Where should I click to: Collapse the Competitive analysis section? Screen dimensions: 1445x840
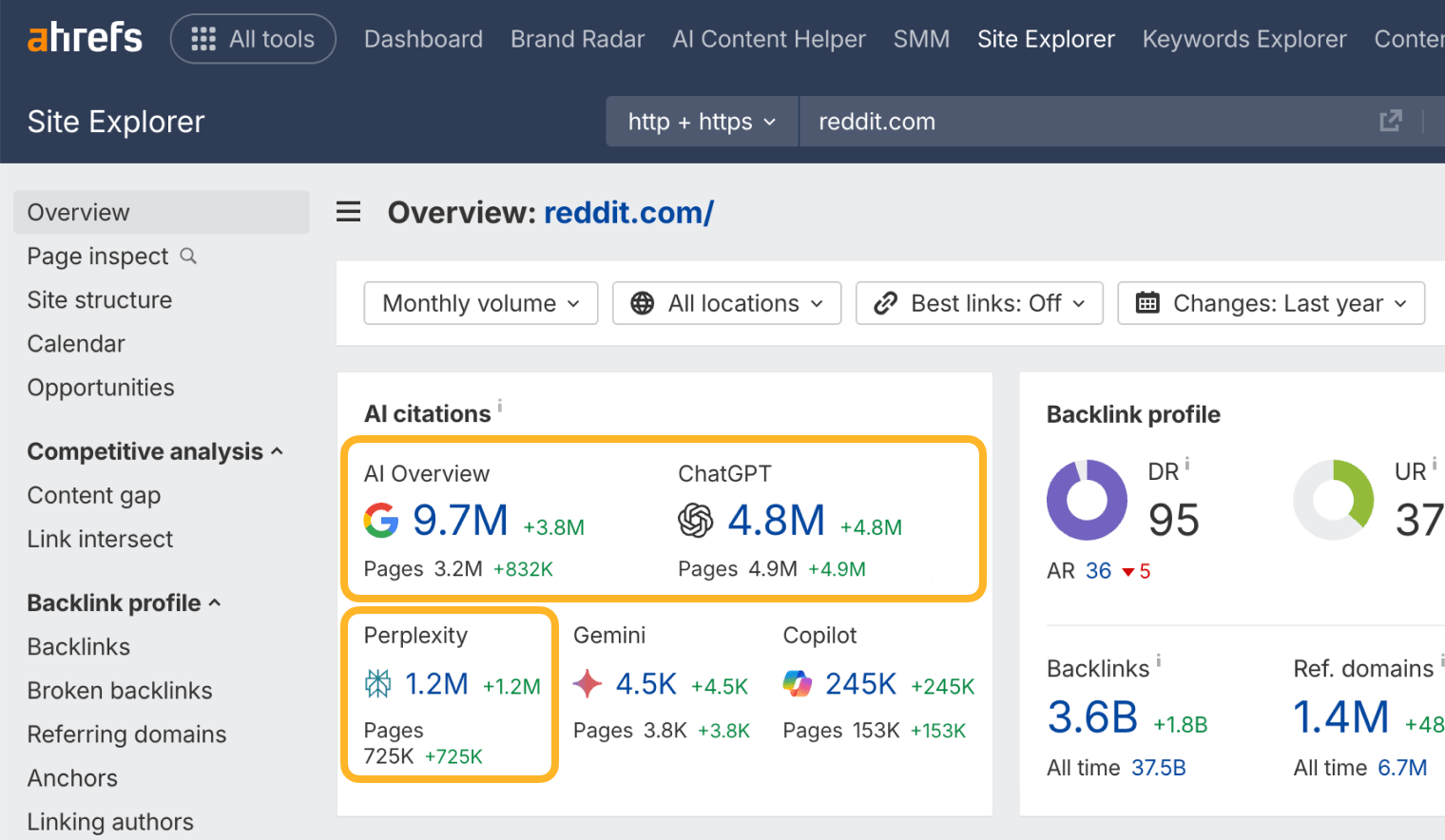[155, 451]
